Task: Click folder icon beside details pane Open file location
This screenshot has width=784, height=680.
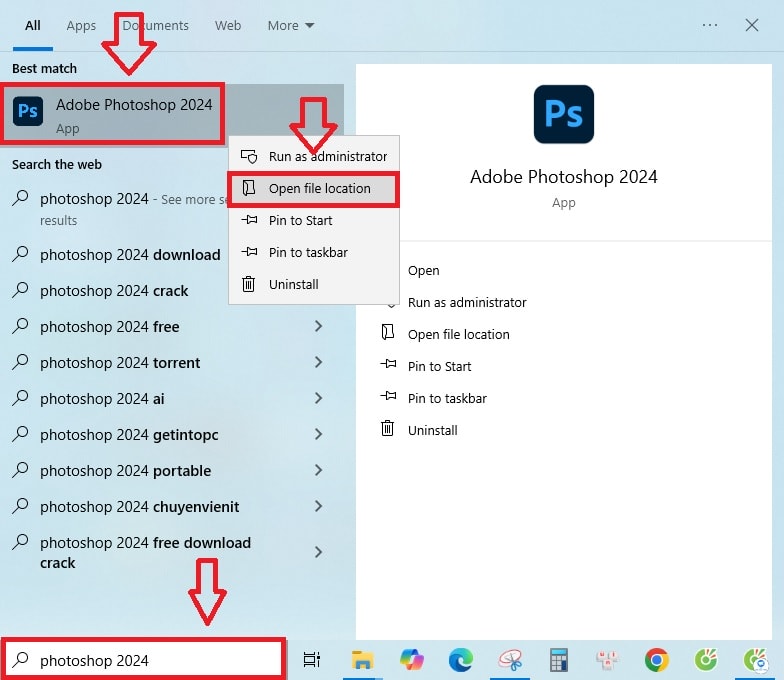Action: click(388, 332)
